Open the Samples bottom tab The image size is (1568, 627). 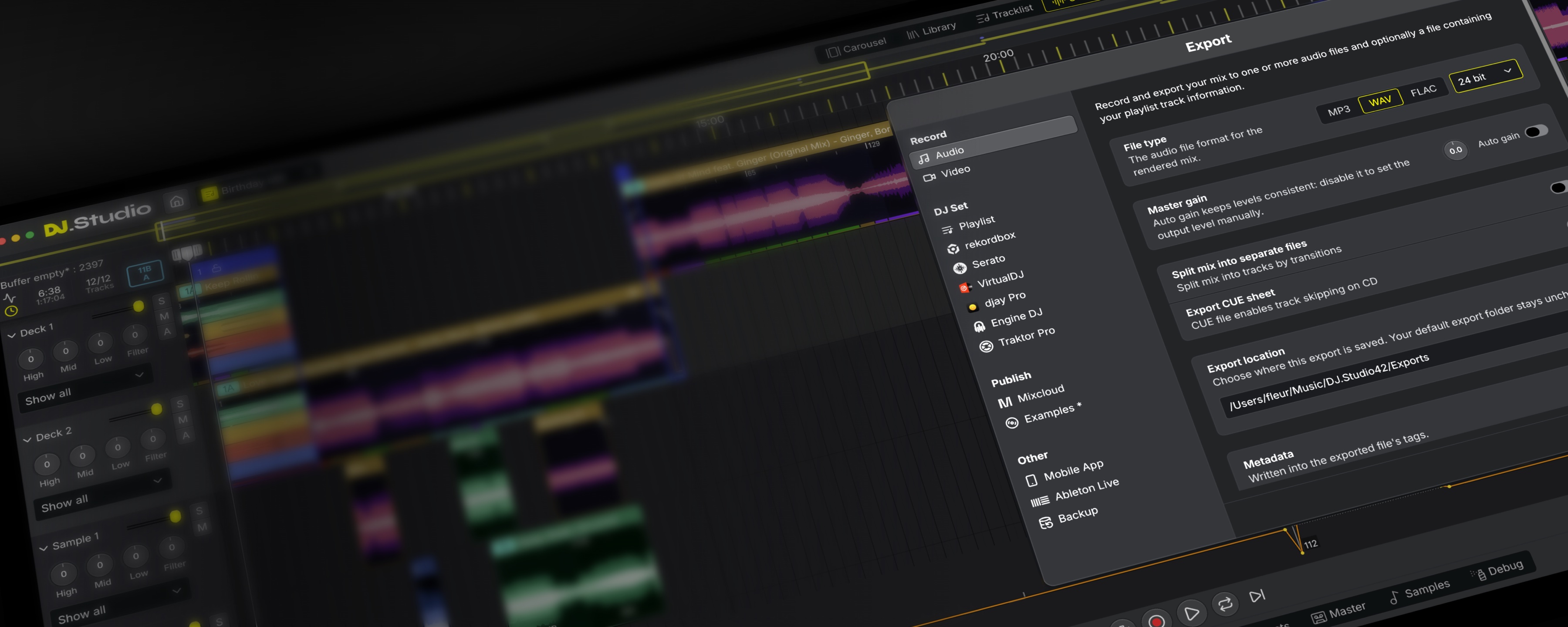1419,591
